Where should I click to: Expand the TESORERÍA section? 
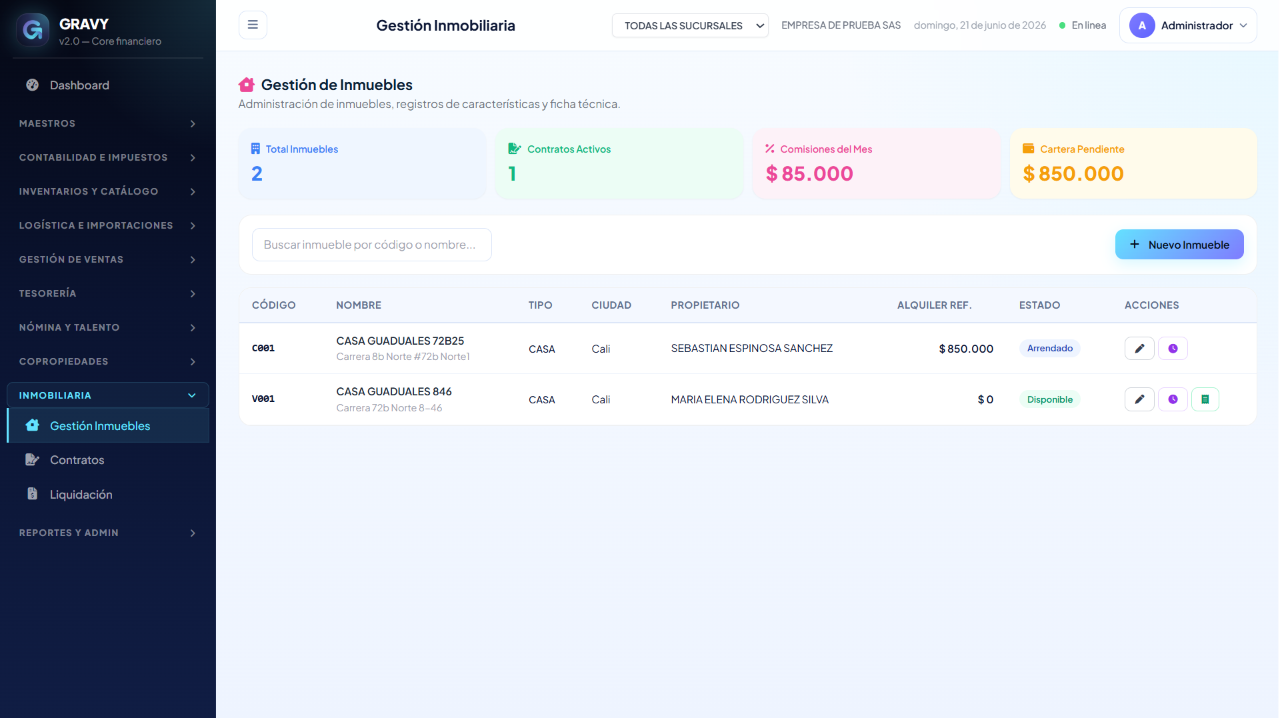click(x=108, y=293)
